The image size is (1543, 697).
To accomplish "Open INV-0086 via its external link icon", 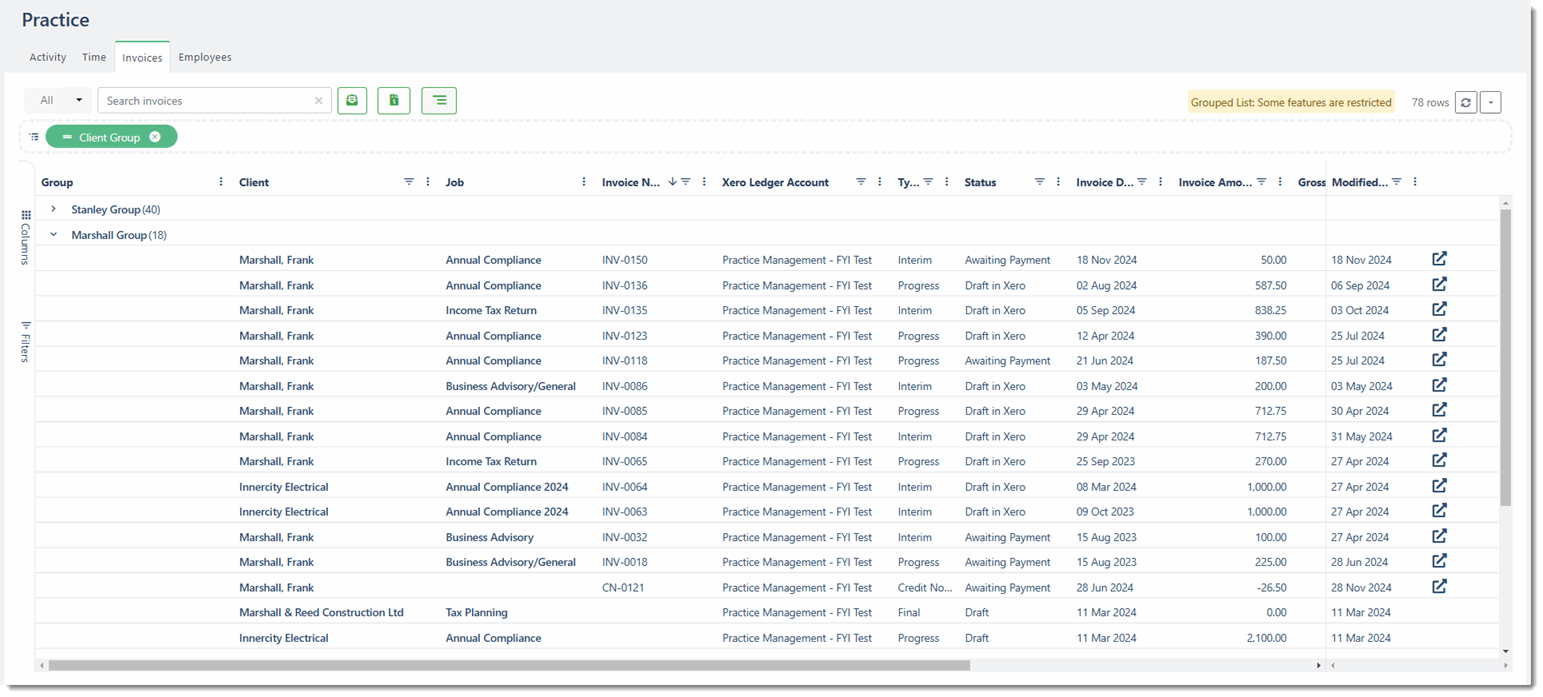I will [x=1439, y=385].
